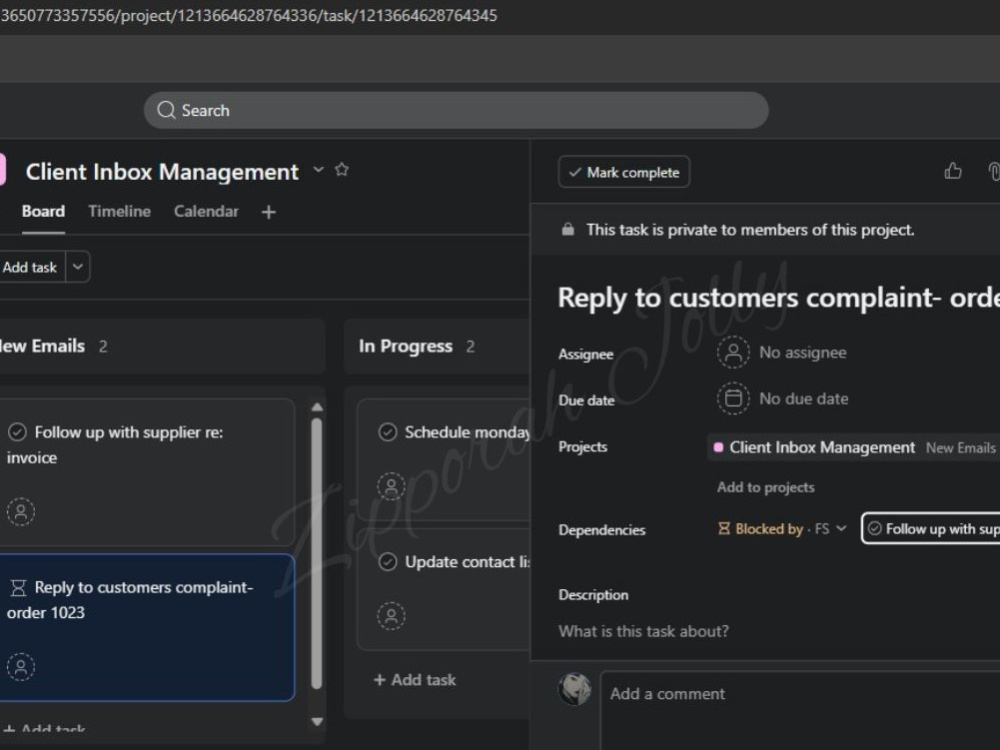Click assignee icon on Update contact list card

tap(391, 616)
